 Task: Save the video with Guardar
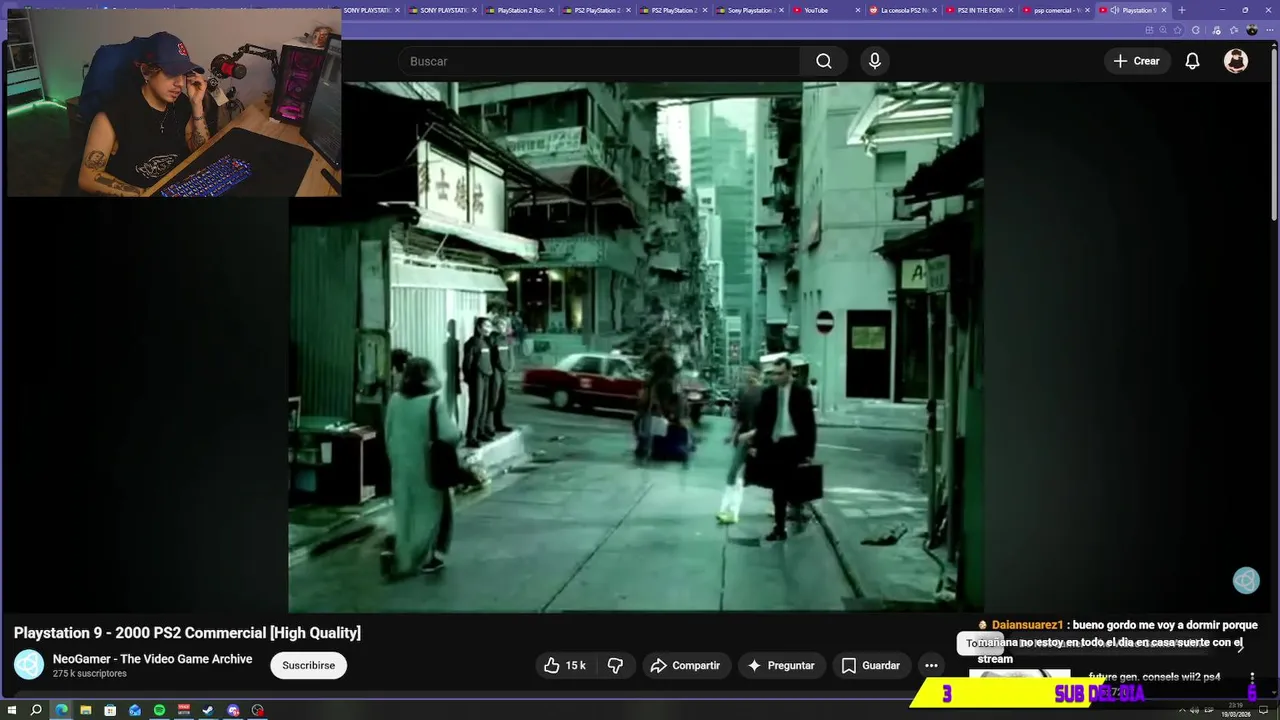(x=871, y=665)
